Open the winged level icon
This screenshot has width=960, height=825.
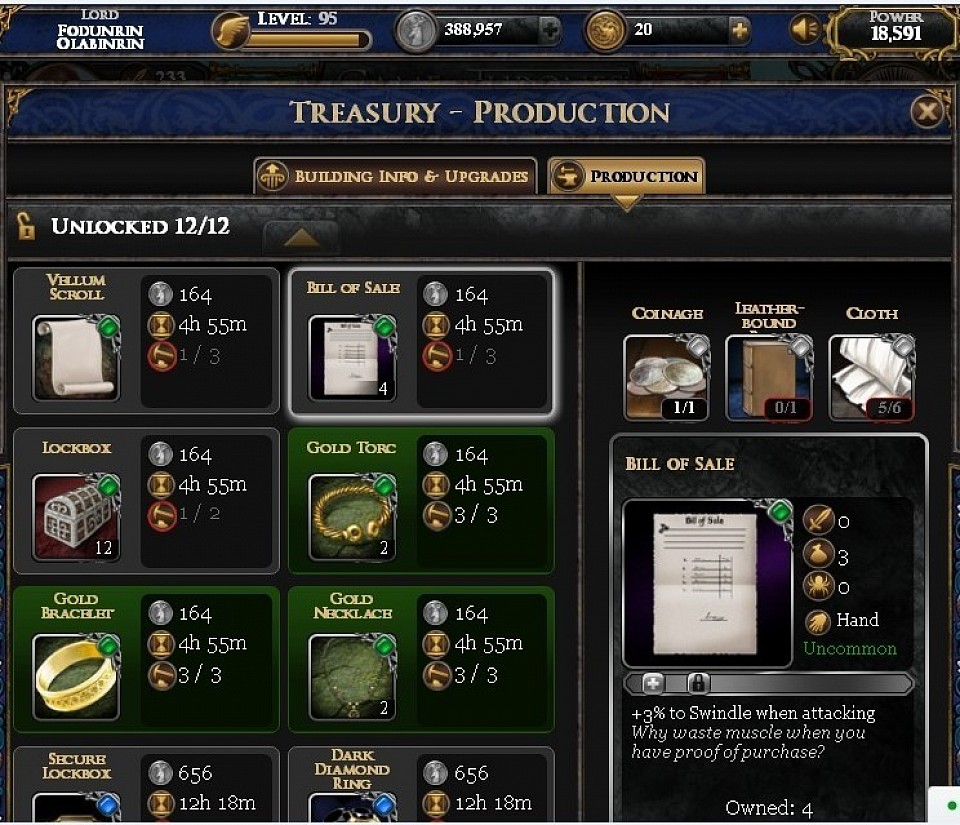(231, 31)
